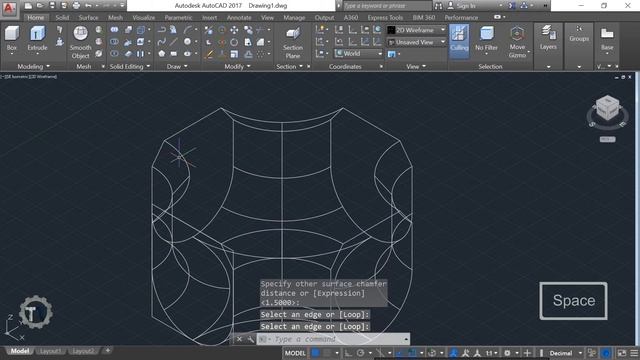Select the Spline tool in Draw panel
This screenshot has height=360, width=640.
[x=162, y=42]
